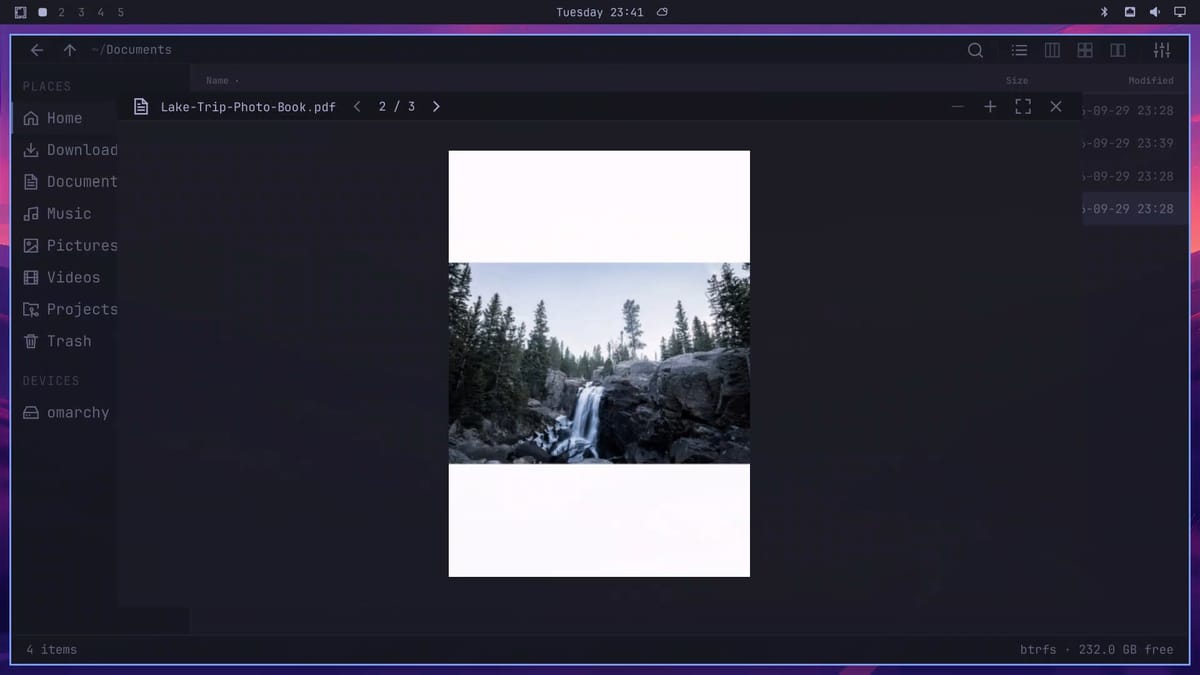
Task: Click the document icon beside Lake-Trip-Photo-Book.pdf
Action: click(141, 106)
